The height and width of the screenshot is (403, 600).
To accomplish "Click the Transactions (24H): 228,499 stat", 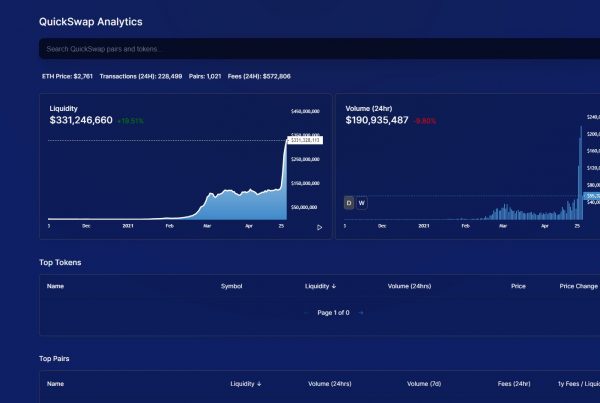I will [x=141, y=77].
